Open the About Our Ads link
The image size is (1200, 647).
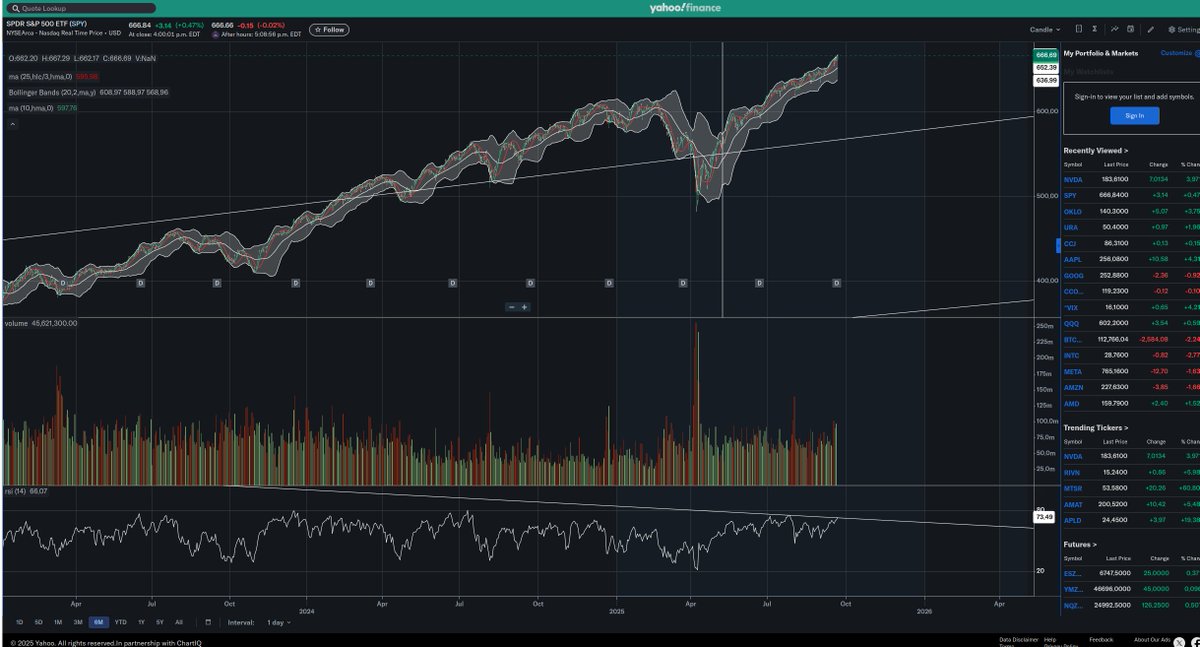[1151, 639]
